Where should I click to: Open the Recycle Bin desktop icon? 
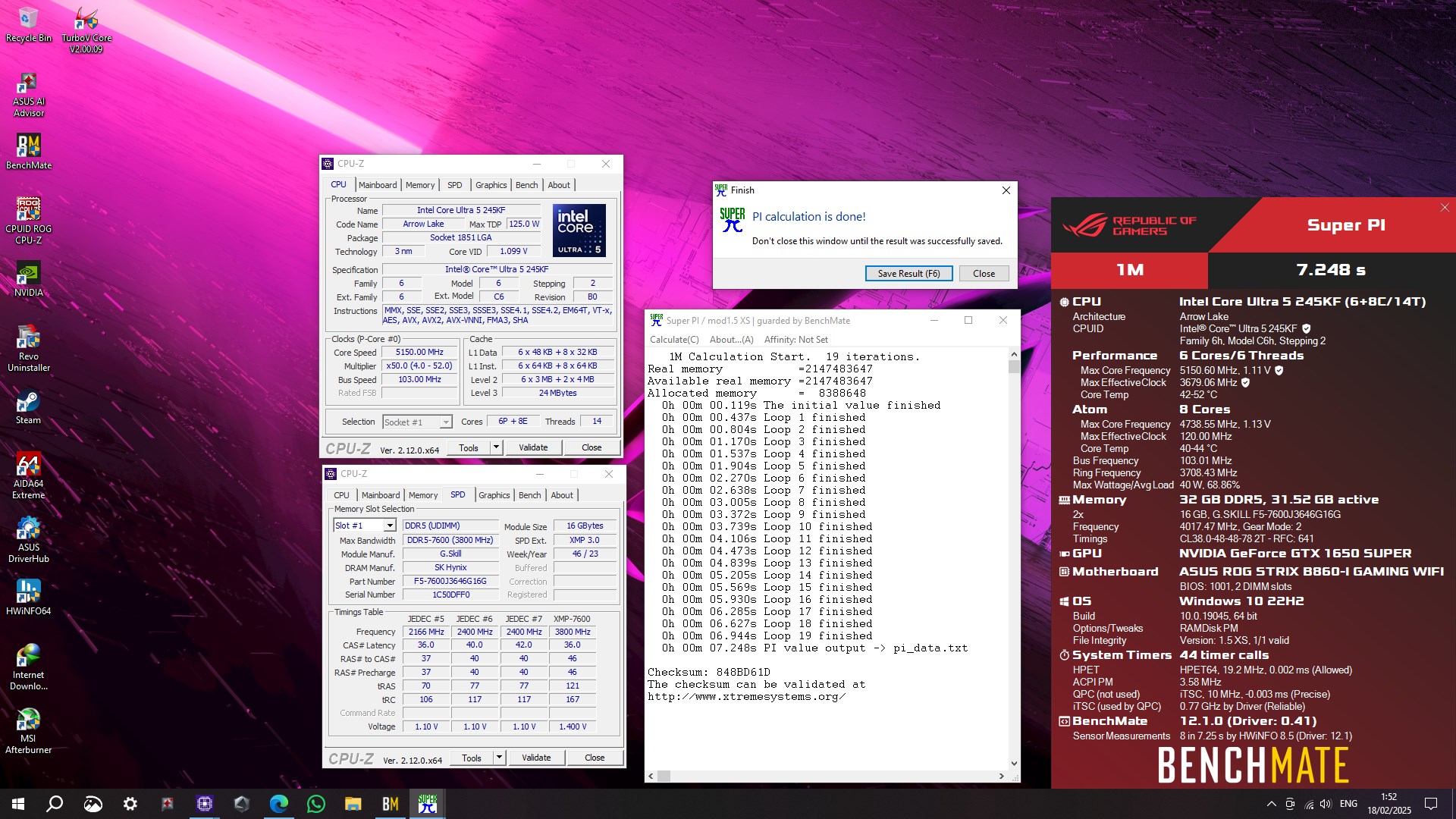coord(28,25)
